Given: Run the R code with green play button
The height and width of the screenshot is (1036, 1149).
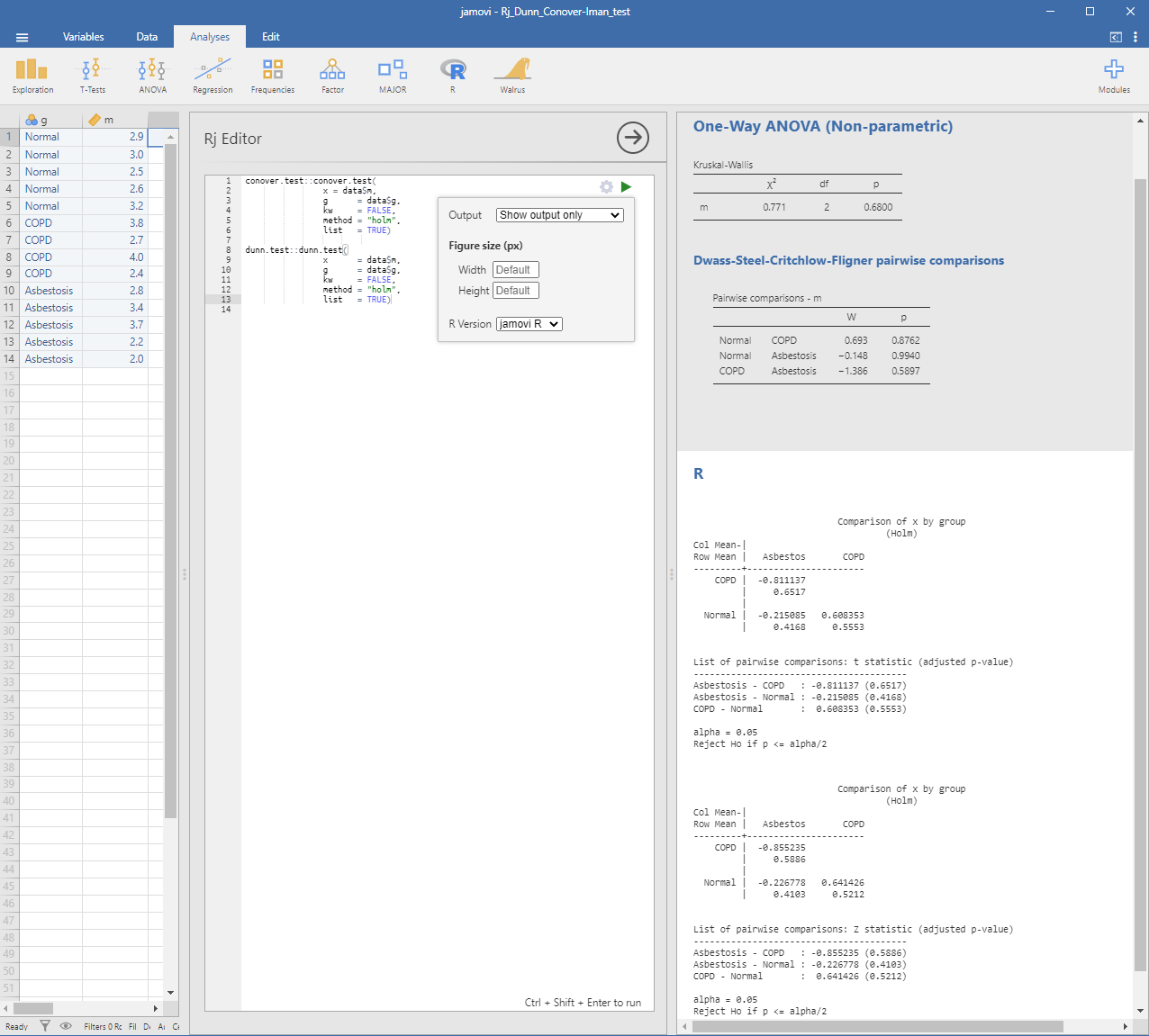Looking at the screenshot, I should click(626, 187).
